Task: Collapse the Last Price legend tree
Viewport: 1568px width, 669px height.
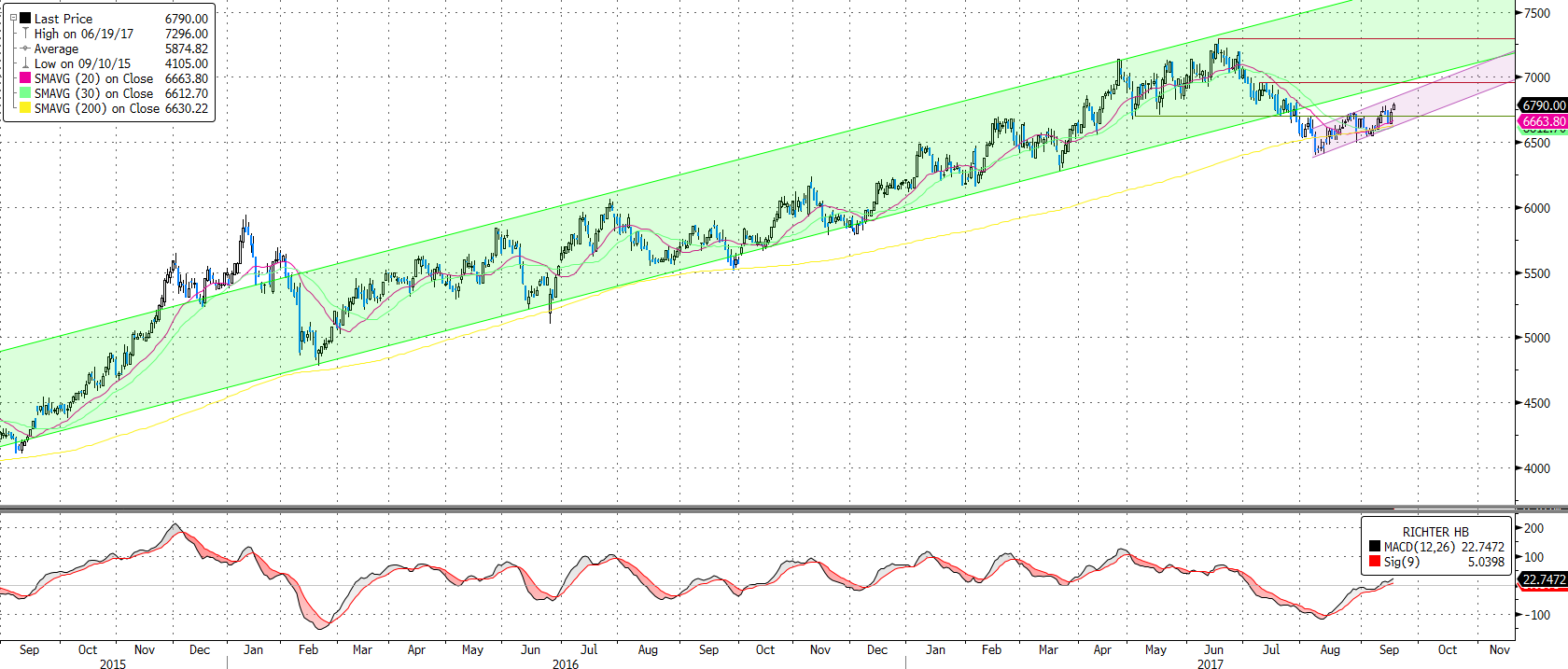Action: [13, 18]
